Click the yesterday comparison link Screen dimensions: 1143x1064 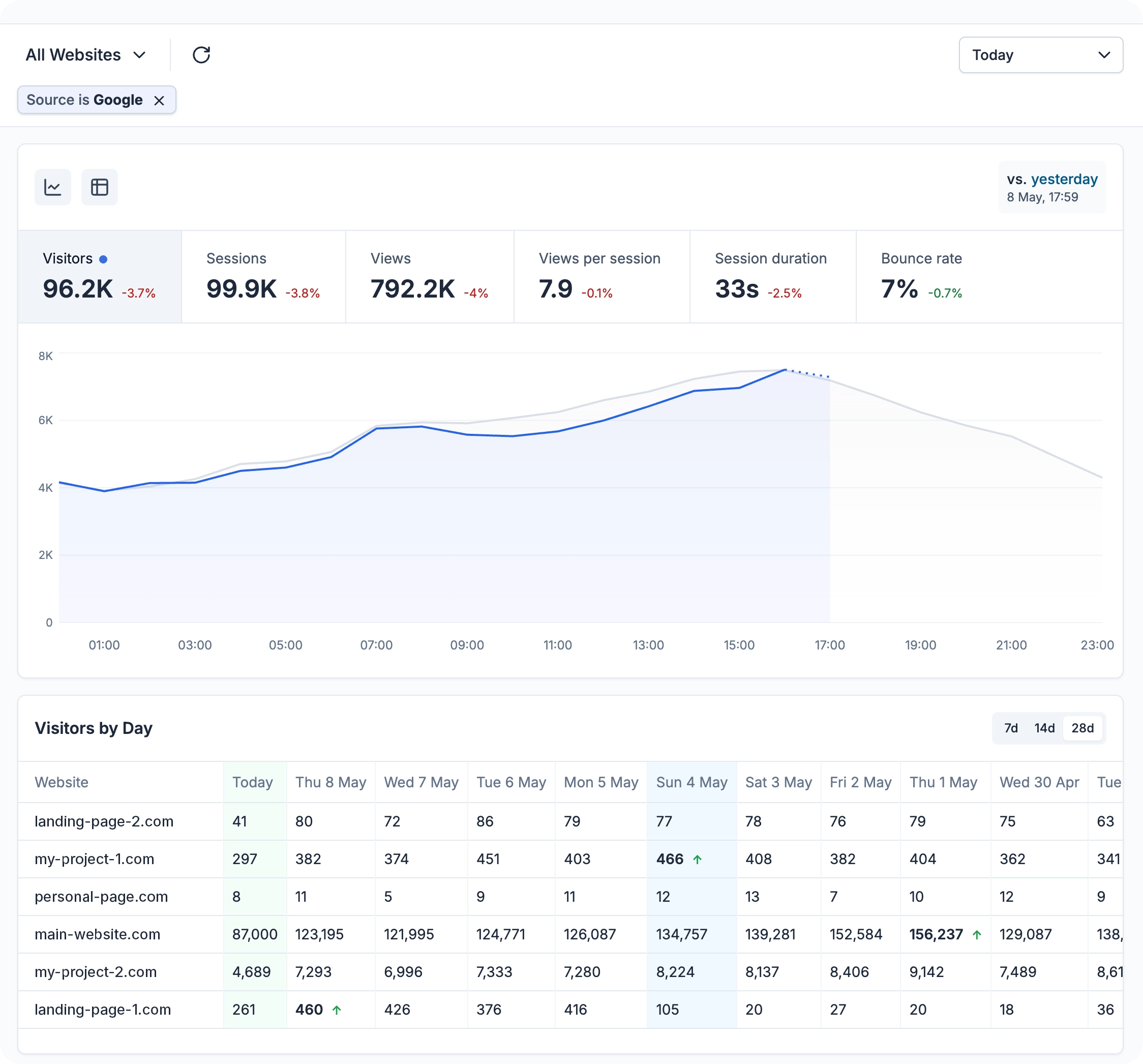[x=1064, y=180]
